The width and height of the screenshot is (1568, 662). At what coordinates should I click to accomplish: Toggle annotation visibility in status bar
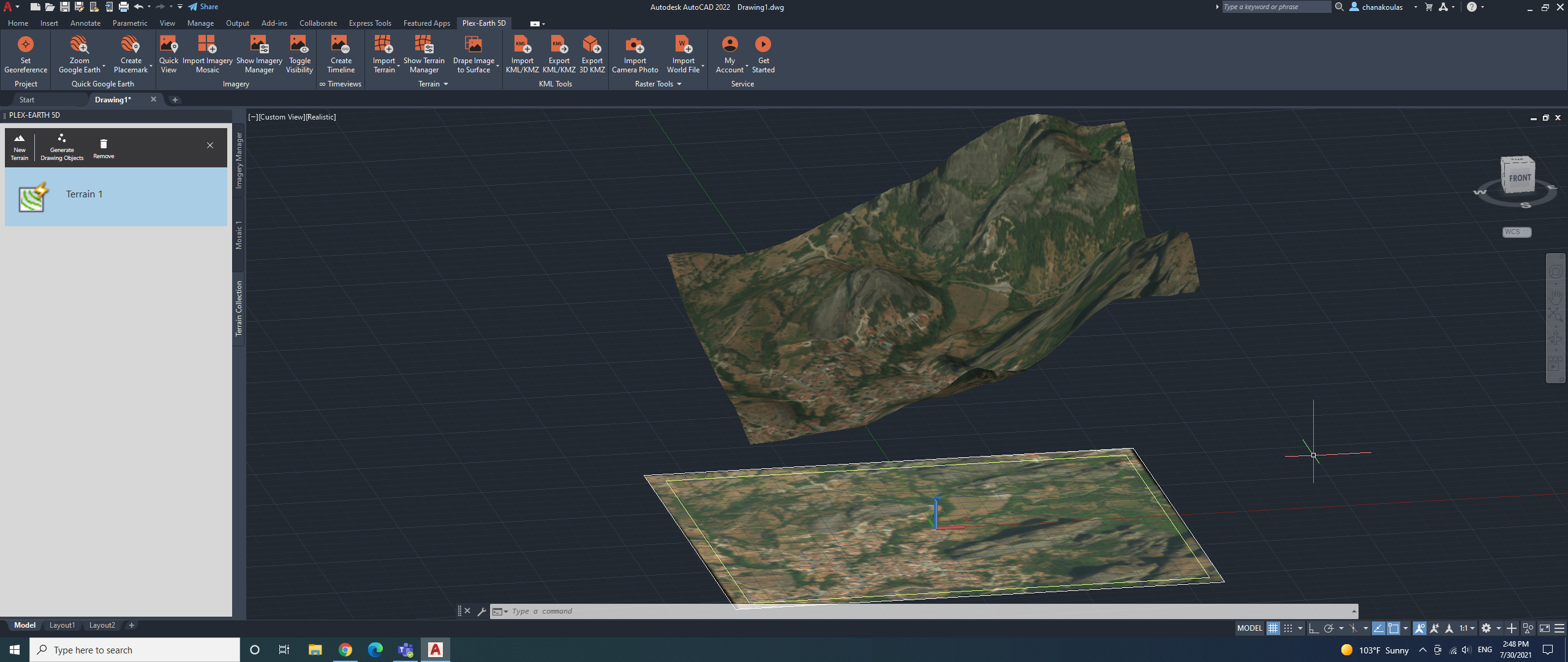pos(1419,628)
